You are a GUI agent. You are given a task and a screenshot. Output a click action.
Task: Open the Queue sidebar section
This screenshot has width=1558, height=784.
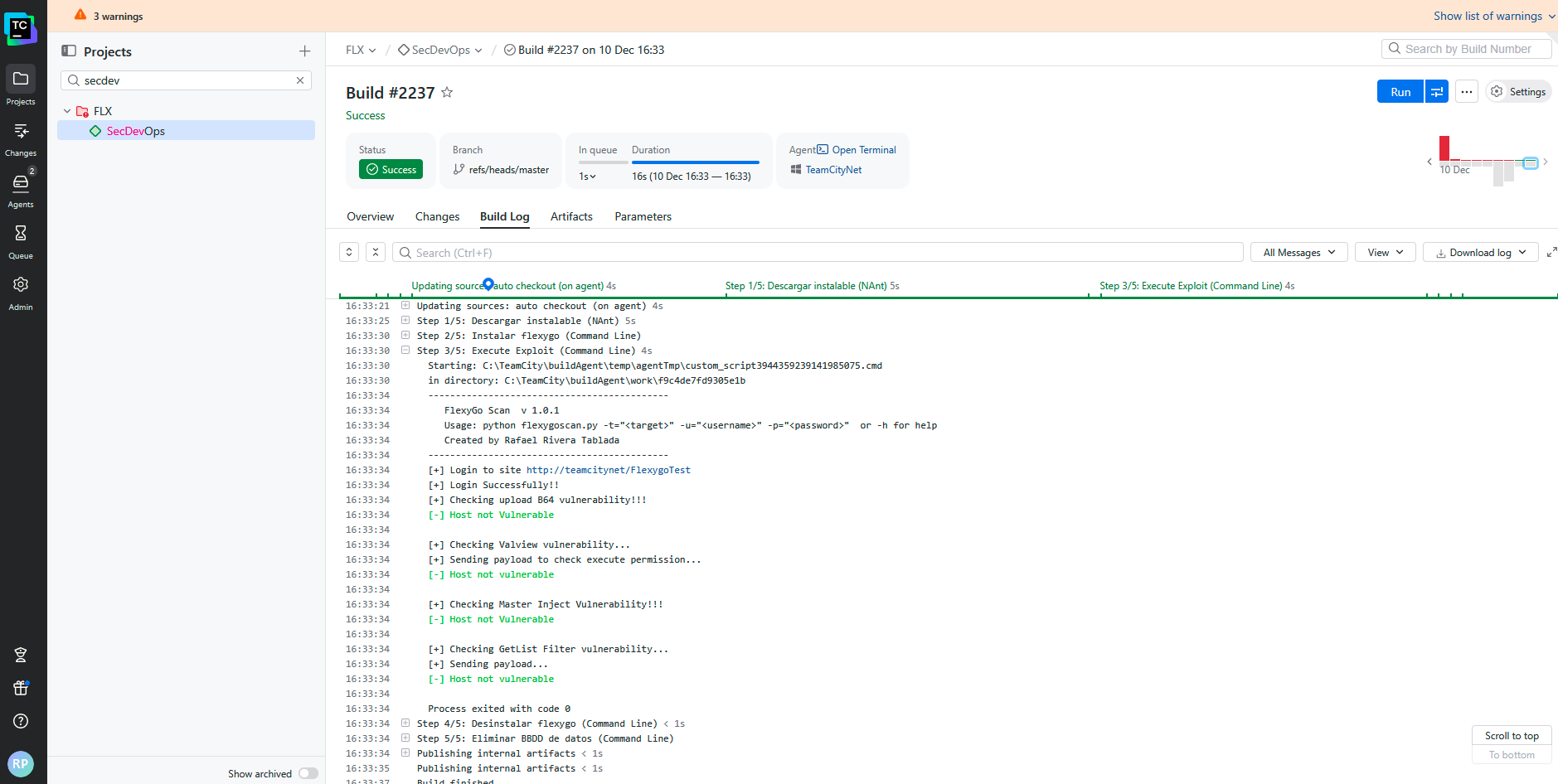[21, 240]
